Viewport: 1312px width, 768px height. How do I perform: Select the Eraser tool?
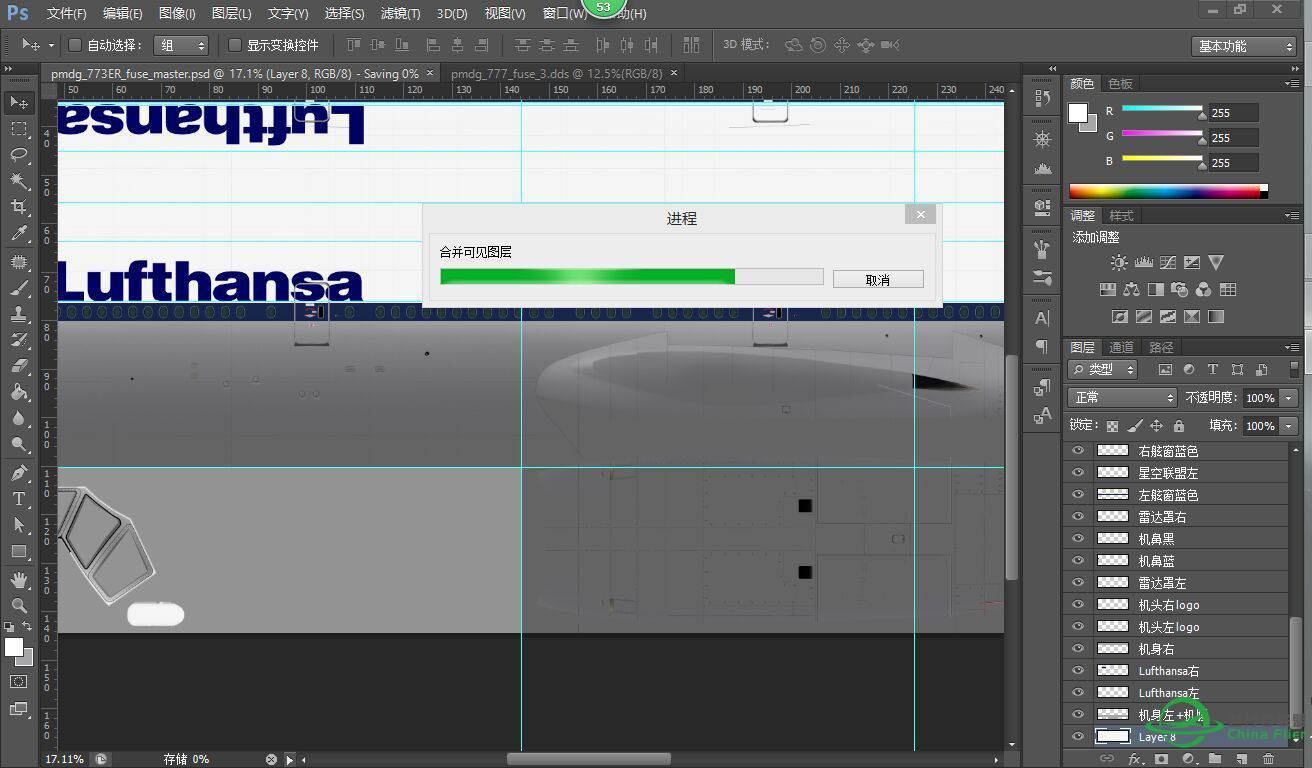click(19, 366)
